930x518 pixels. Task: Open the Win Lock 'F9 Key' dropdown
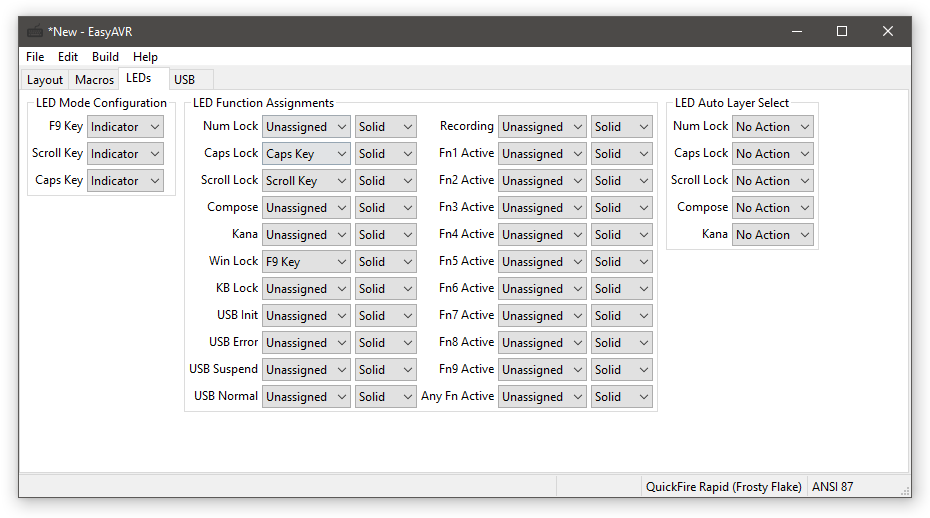pyautogui.click(x=306, y=262)
